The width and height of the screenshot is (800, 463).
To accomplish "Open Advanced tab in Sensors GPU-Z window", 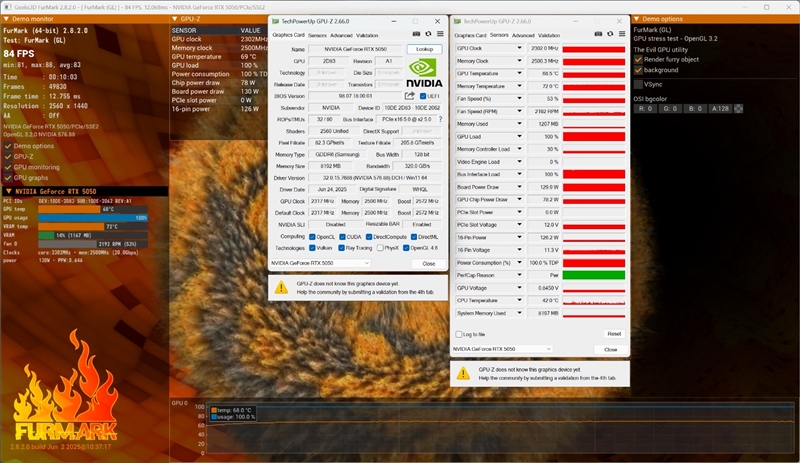I will pos(523,35).
